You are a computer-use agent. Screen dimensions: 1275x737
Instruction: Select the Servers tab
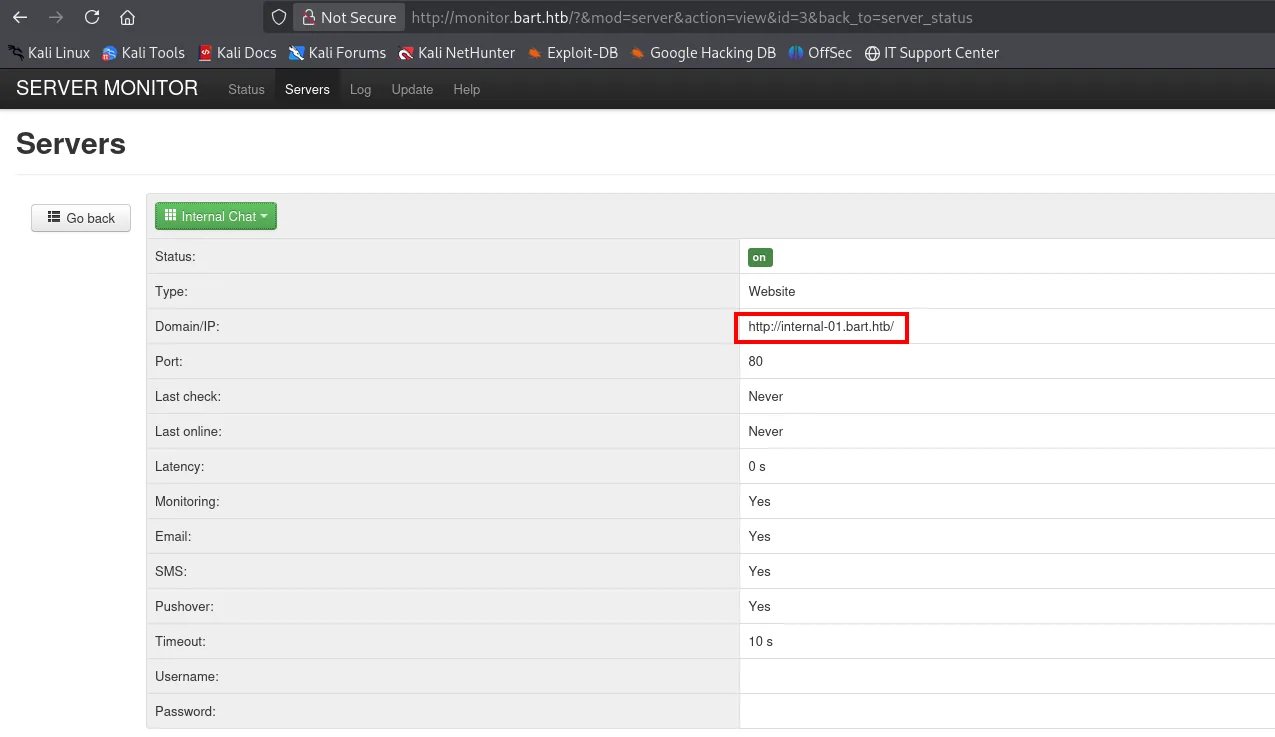(x=307, y=89)
